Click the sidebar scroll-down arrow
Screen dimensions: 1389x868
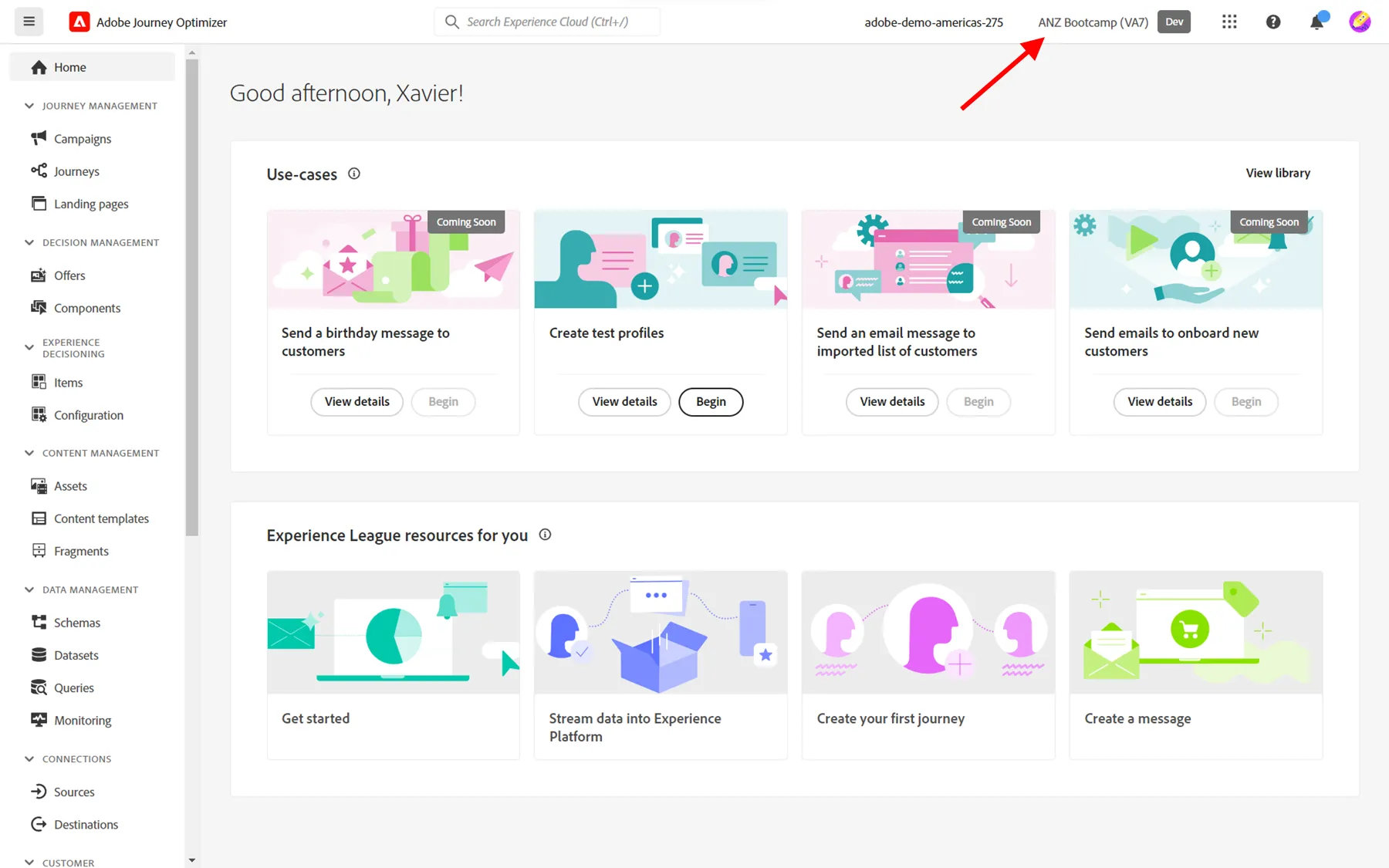click(192, 860)
